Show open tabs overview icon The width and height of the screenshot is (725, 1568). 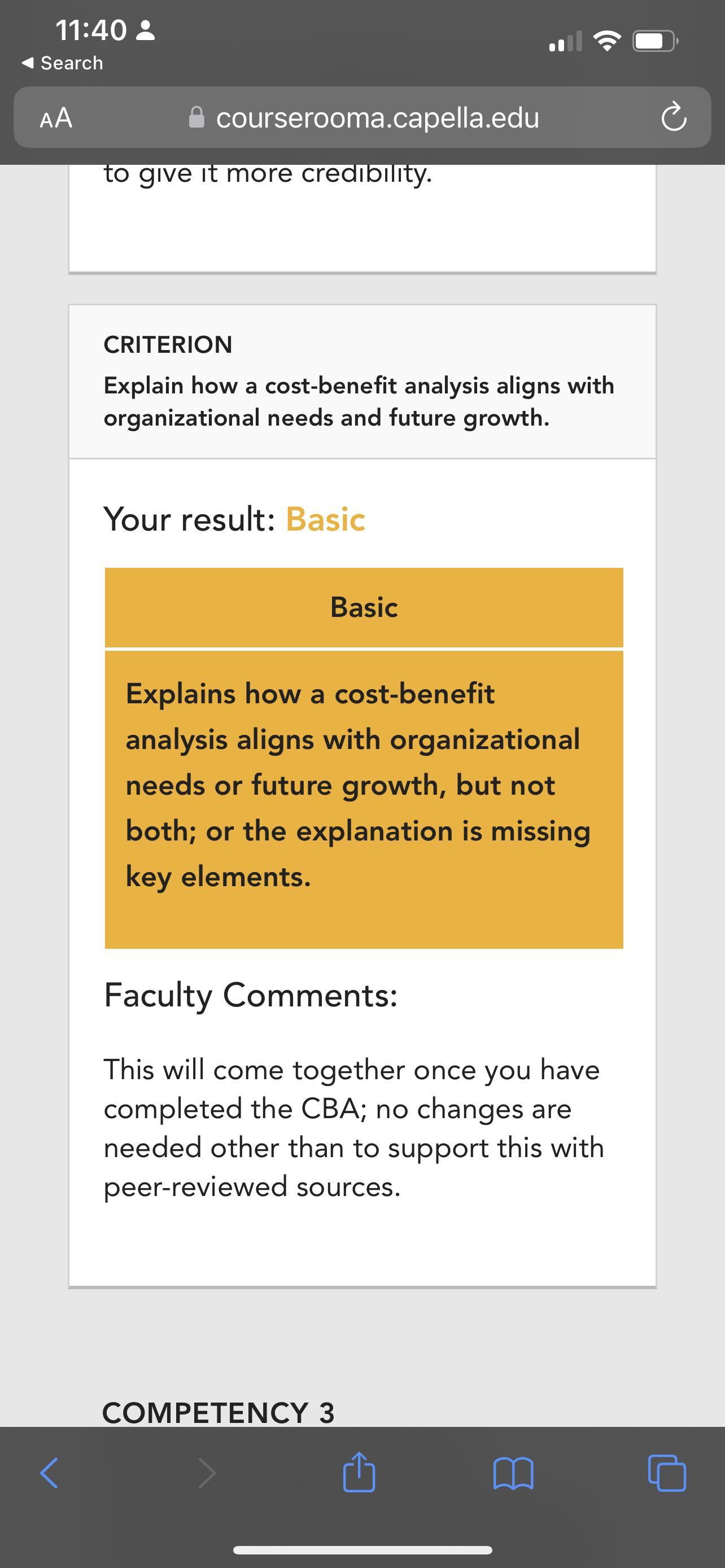point(667,1473)
